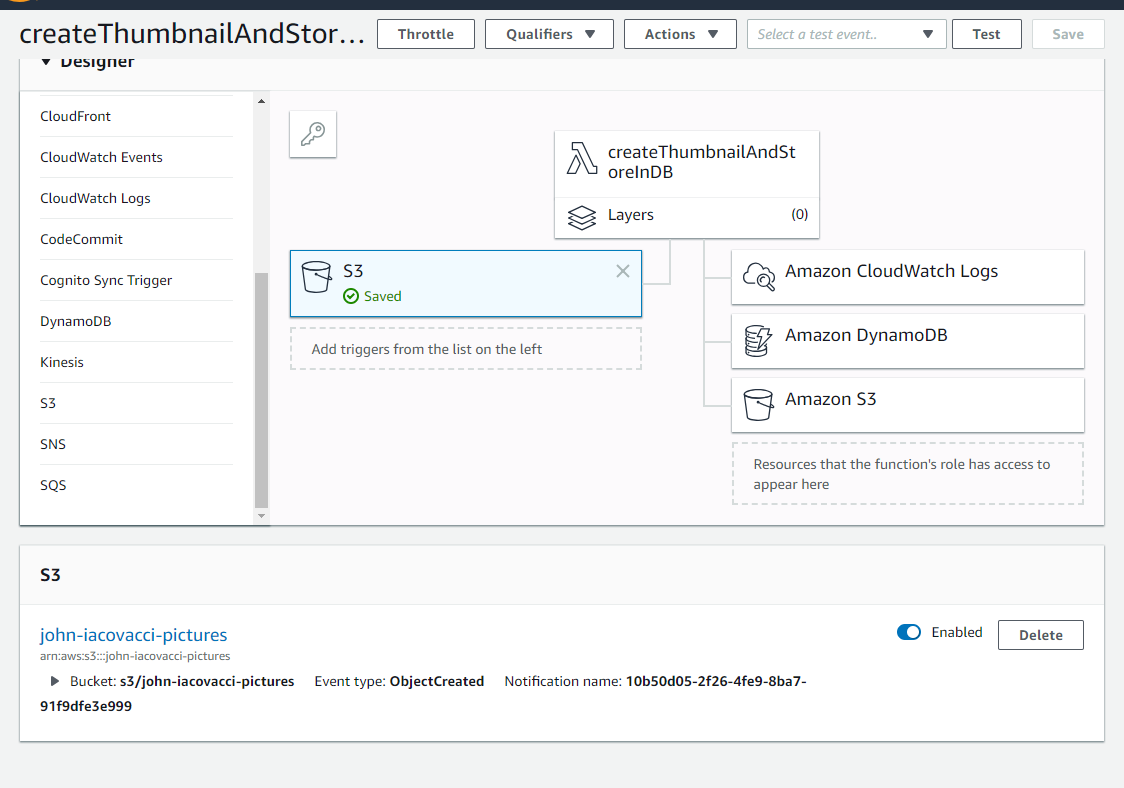Click the ObjectCreated event type text
Screen dimensions: 1124x788
(437, 681)
